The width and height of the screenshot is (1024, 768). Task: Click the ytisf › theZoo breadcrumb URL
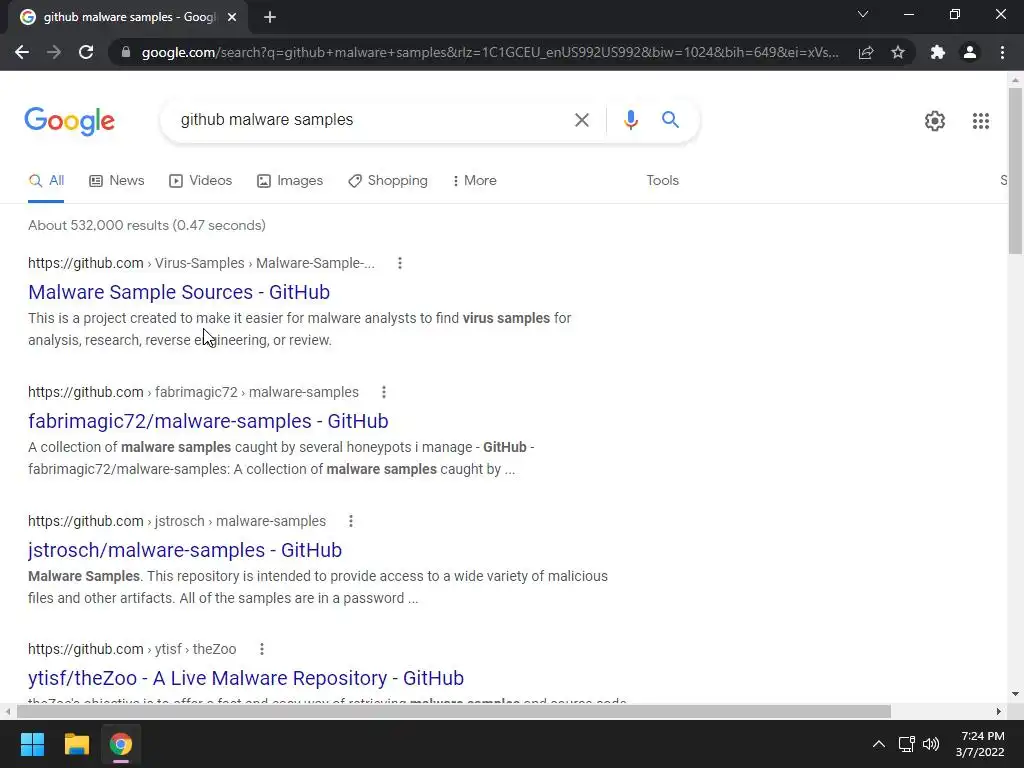132,649
